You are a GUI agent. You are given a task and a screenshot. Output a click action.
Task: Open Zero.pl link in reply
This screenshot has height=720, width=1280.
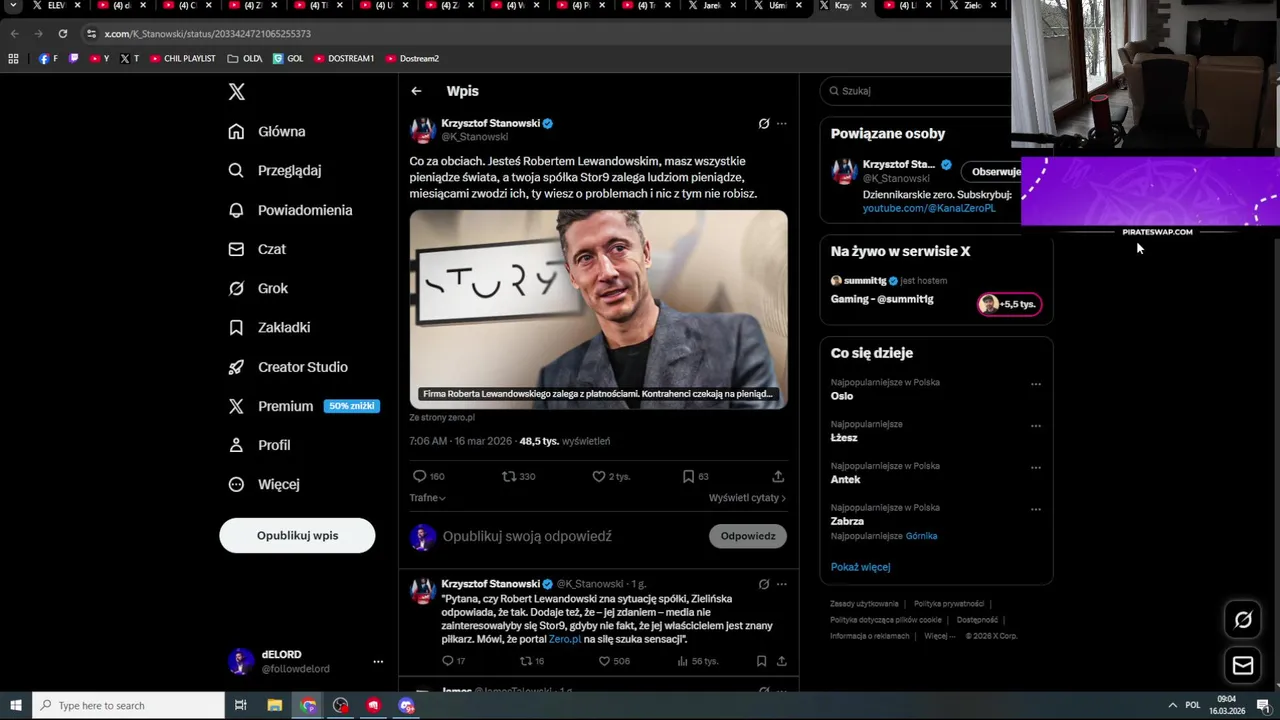point(564,639)
